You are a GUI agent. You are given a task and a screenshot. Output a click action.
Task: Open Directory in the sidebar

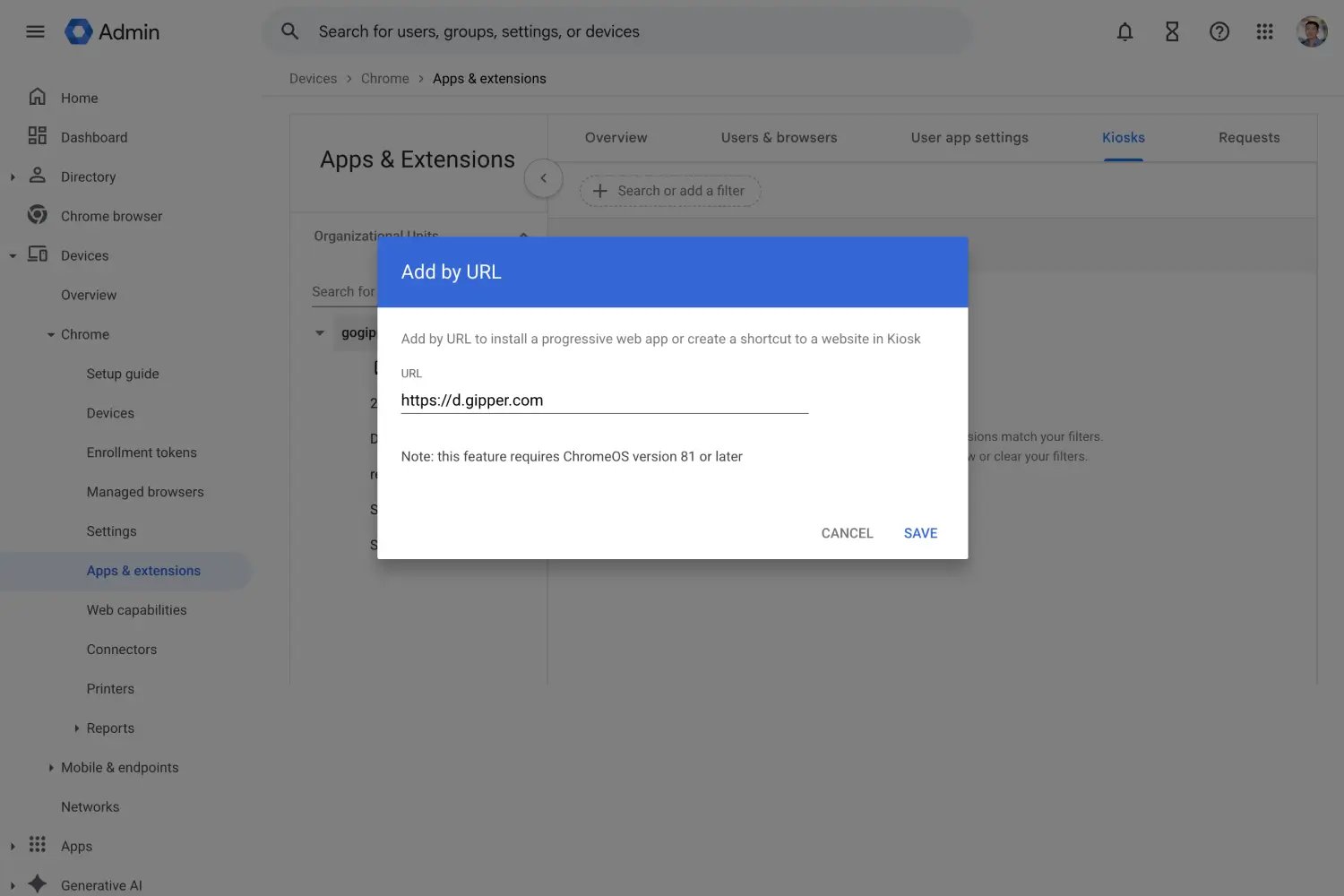tap(88, 177)
